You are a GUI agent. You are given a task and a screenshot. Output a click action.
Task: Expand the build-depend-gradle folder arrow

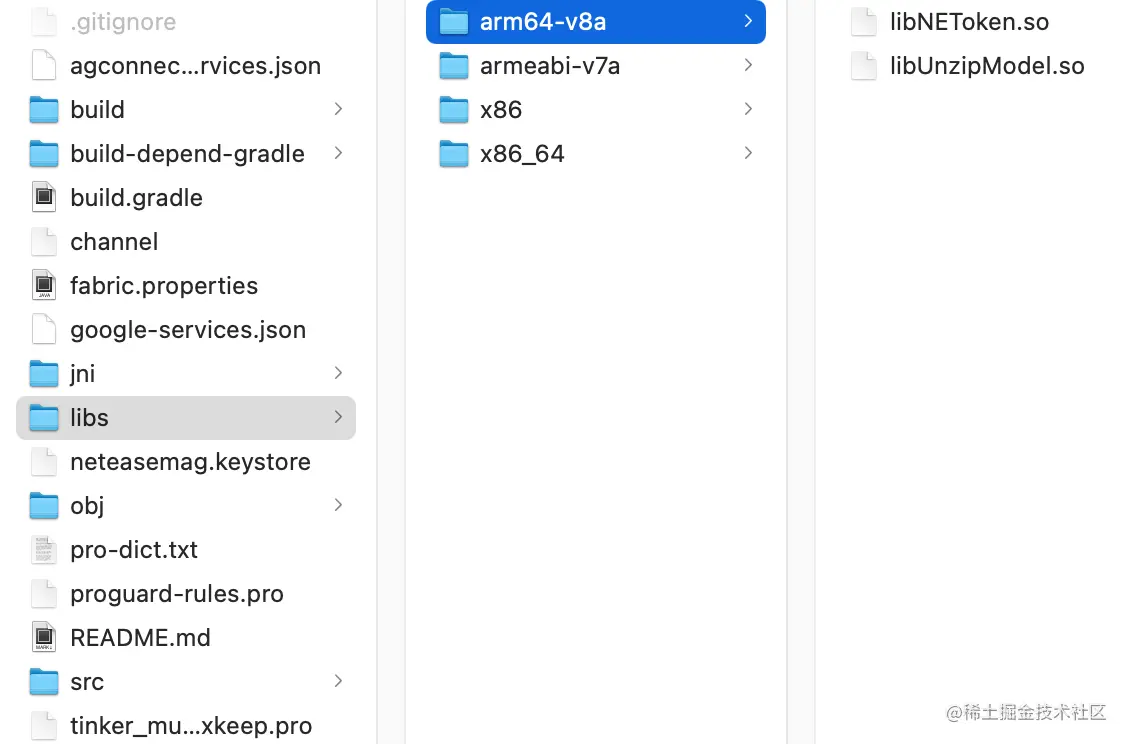coord(338,153)
